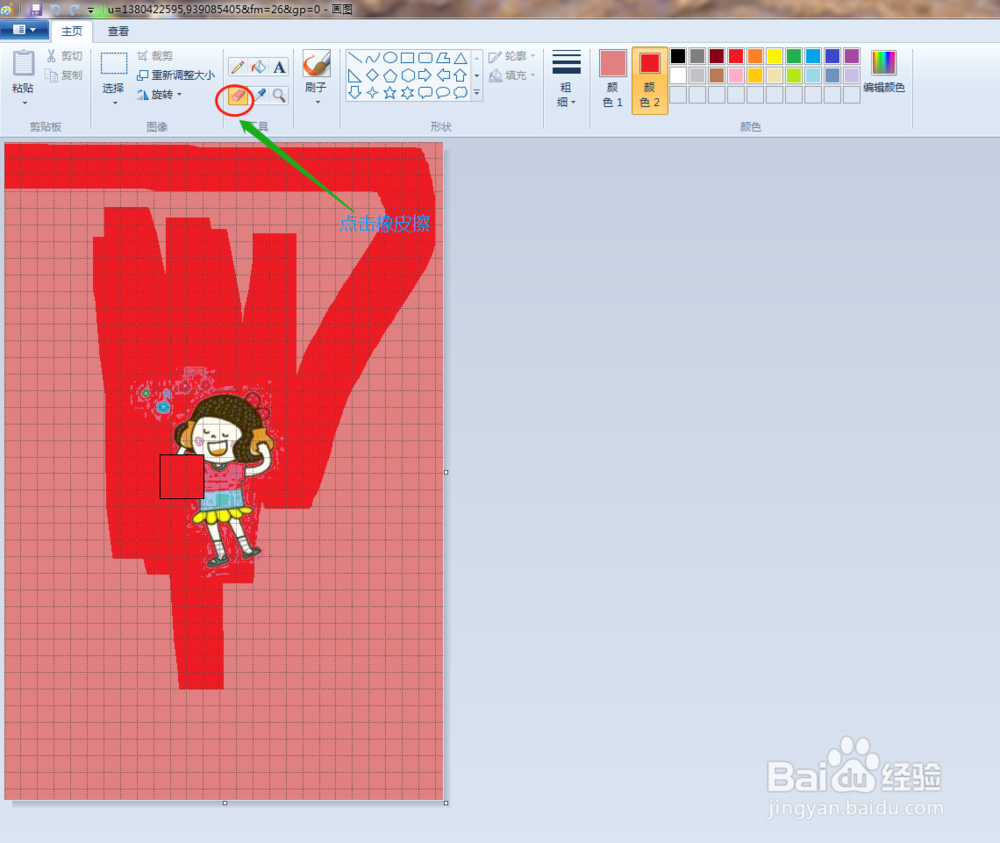The height and width of the screenshot is (843, 1000).
Task: Choose the Up arrow shape
Action: point(460,75)
